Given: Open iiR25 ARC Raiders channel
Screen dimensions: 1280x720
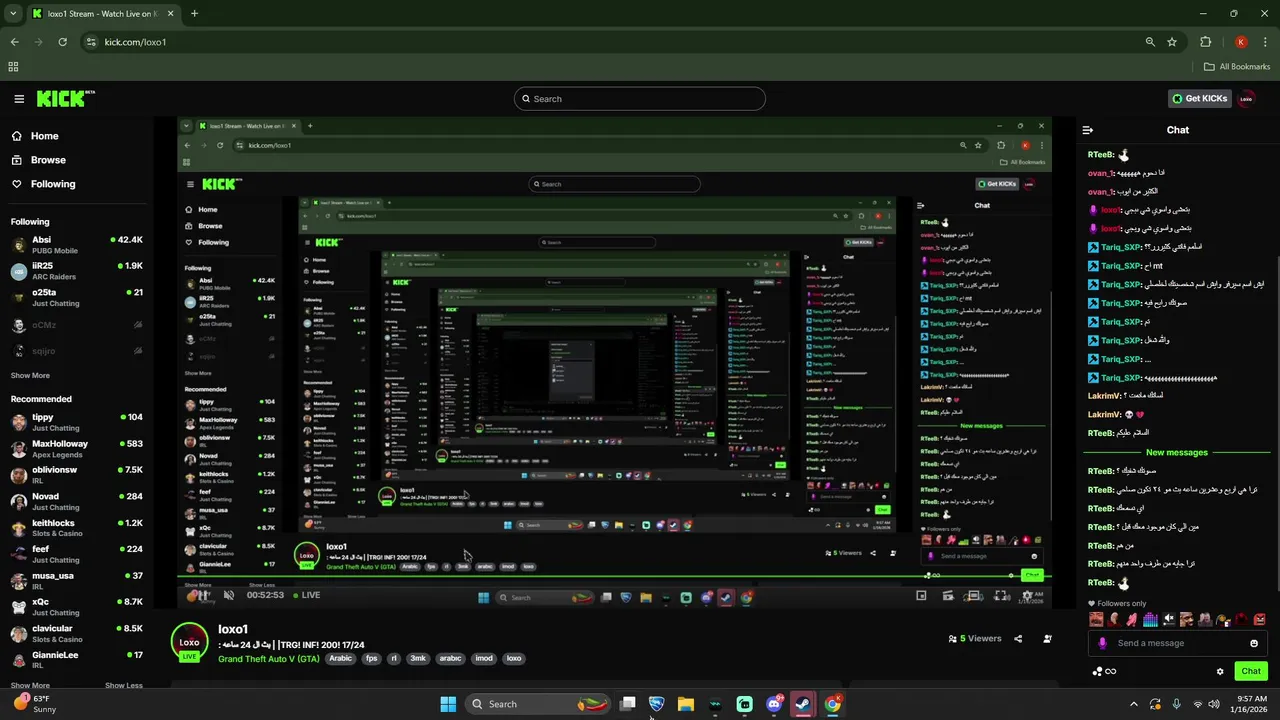Looking at the screenshot, I should (x=76, y=271).
